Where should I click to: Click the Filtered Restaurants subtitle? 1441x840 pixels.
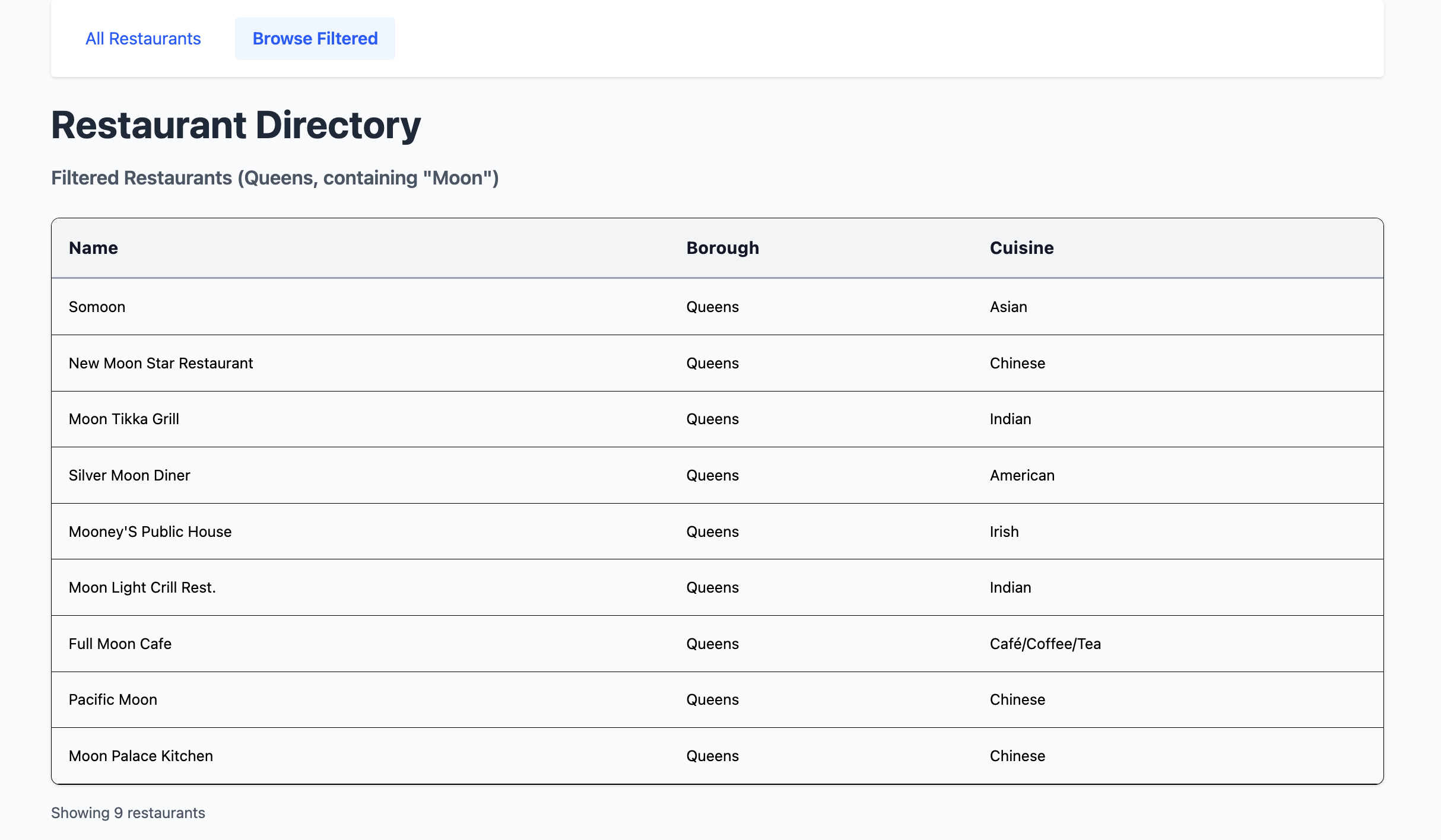[x=275, y=178]
